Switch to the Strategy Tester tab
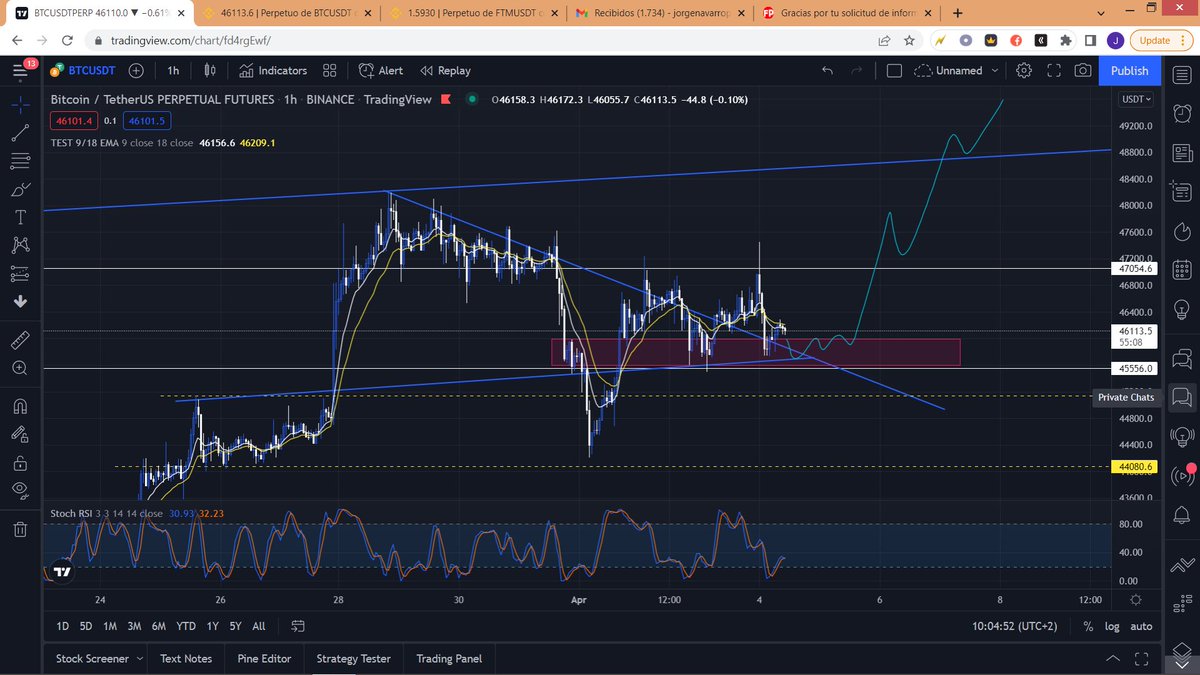The height and width of the screenshot is (675, 1200). (x=353, y=658)
